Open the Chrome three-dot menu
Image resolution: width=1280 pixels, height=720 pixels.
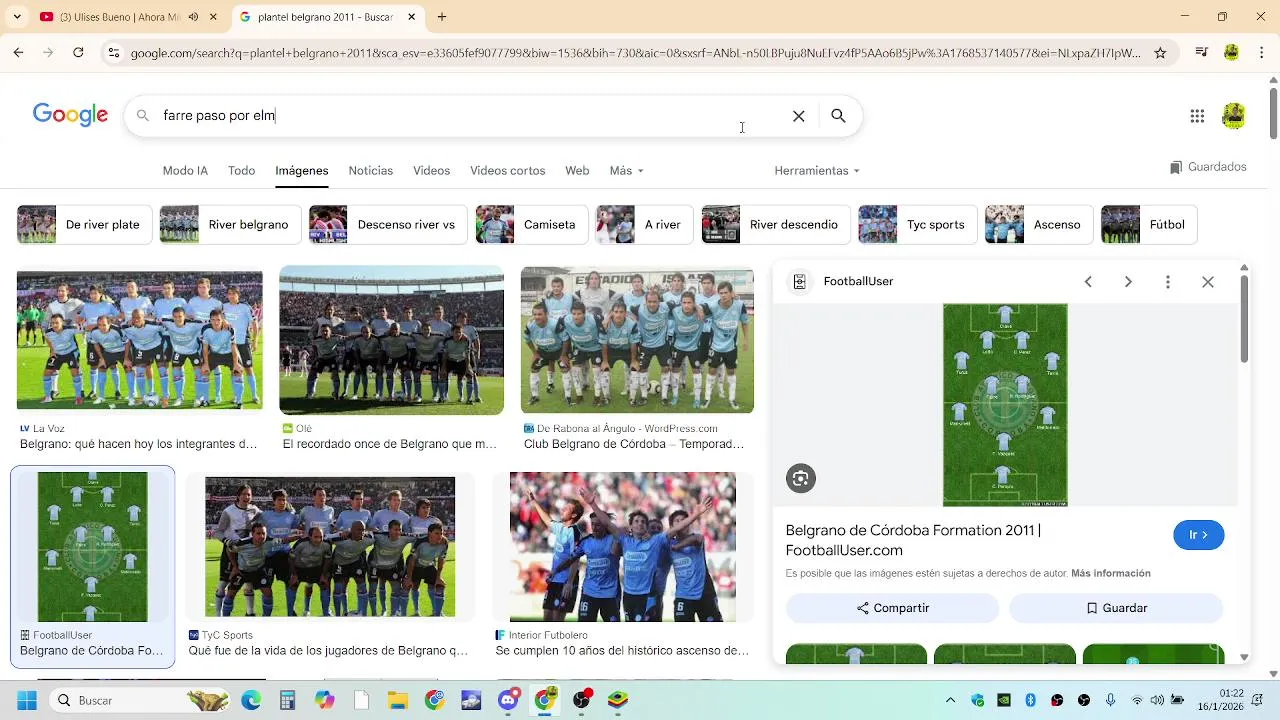click(1260, 53)
